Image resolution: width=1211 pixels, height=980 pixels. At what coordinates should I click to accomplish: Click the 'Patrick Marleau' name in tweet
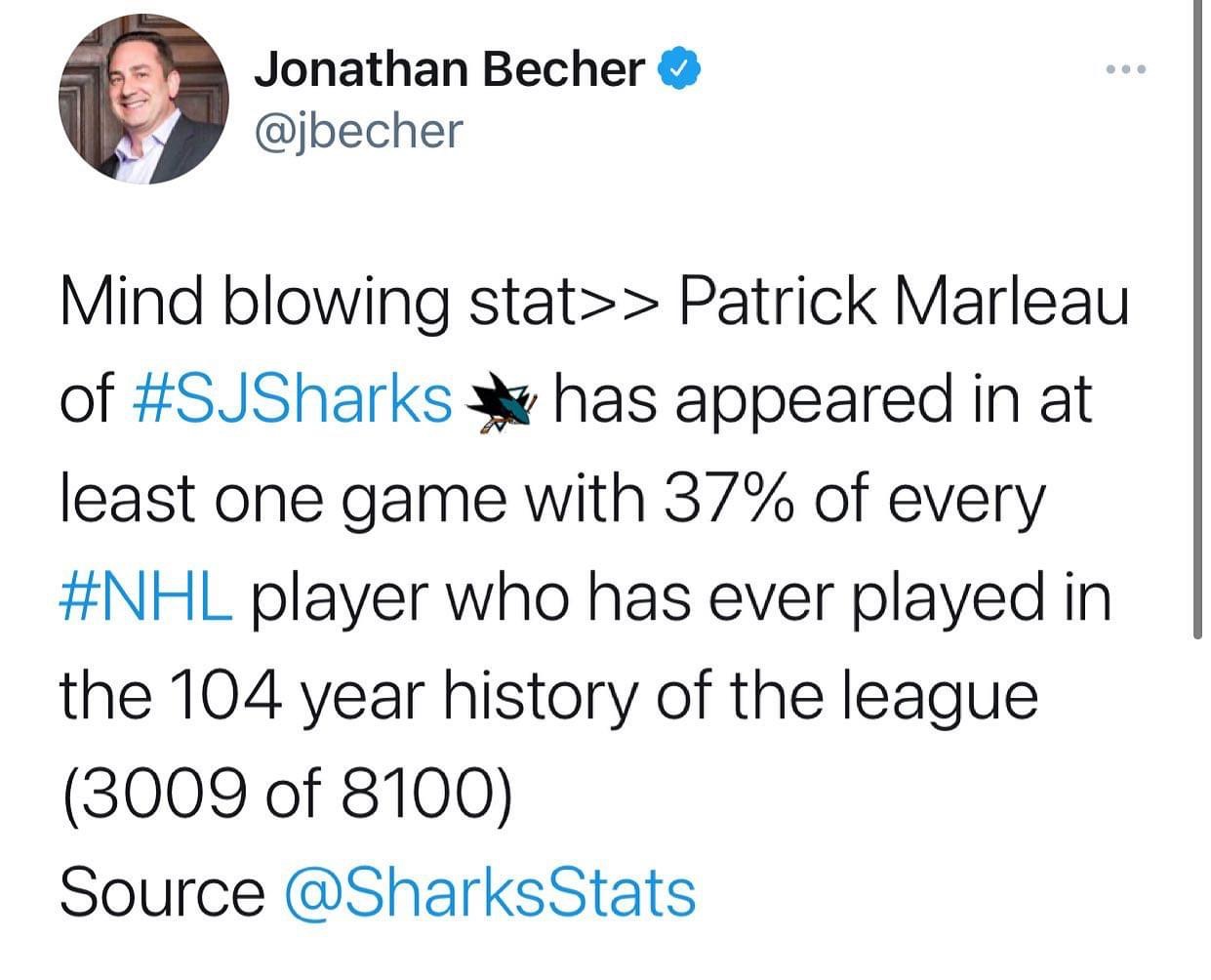point(904,302)
